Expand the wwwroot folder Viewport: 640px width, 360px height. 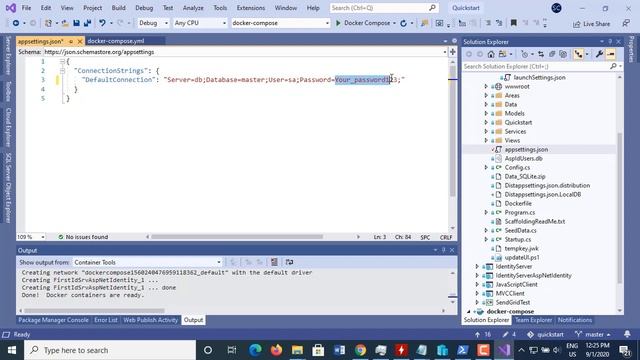click(486, 87)
